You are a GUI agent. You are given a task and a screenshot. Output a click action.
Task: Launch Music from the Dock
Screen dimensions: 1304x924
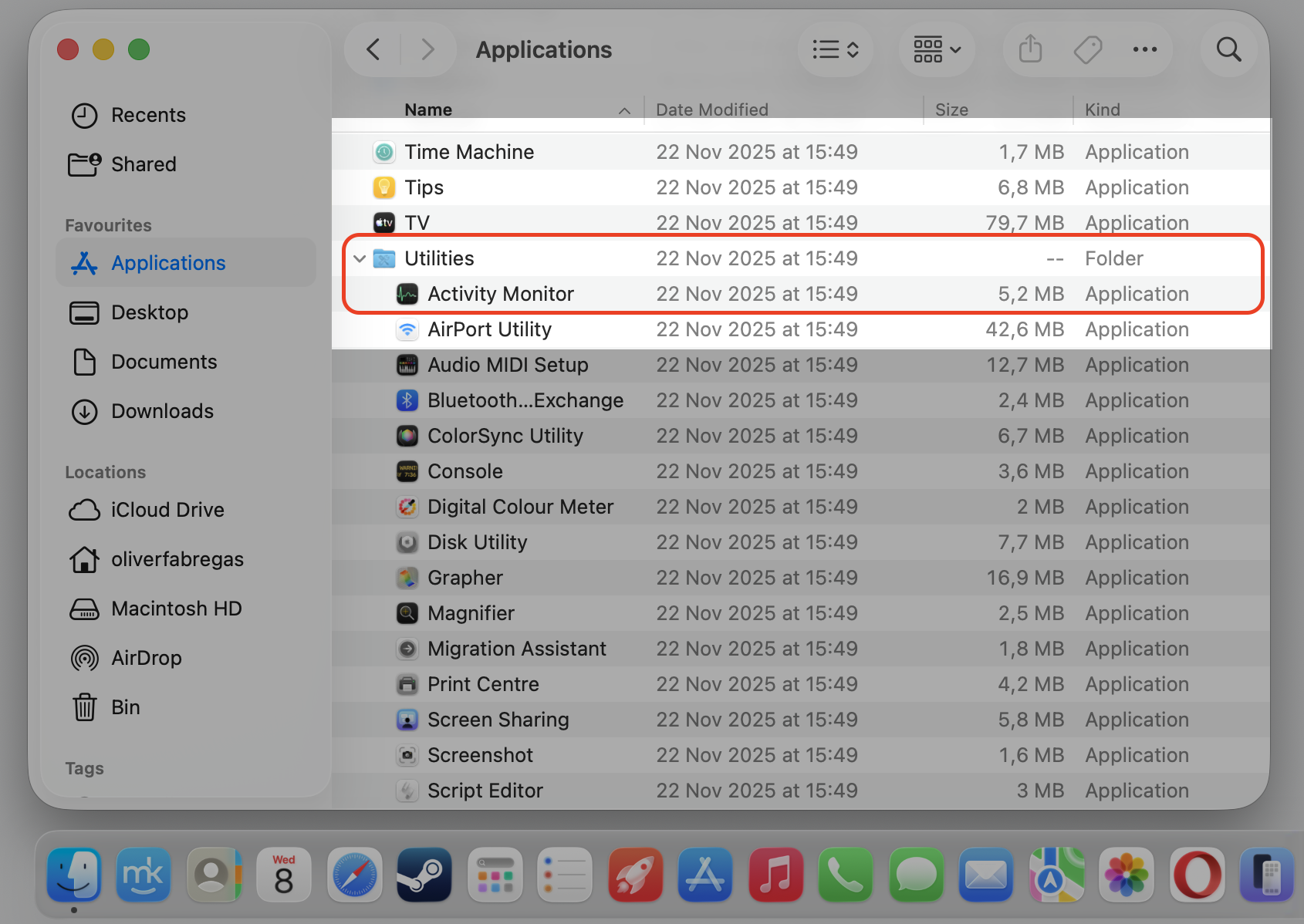pyautogui.click(x=775, y=875)
